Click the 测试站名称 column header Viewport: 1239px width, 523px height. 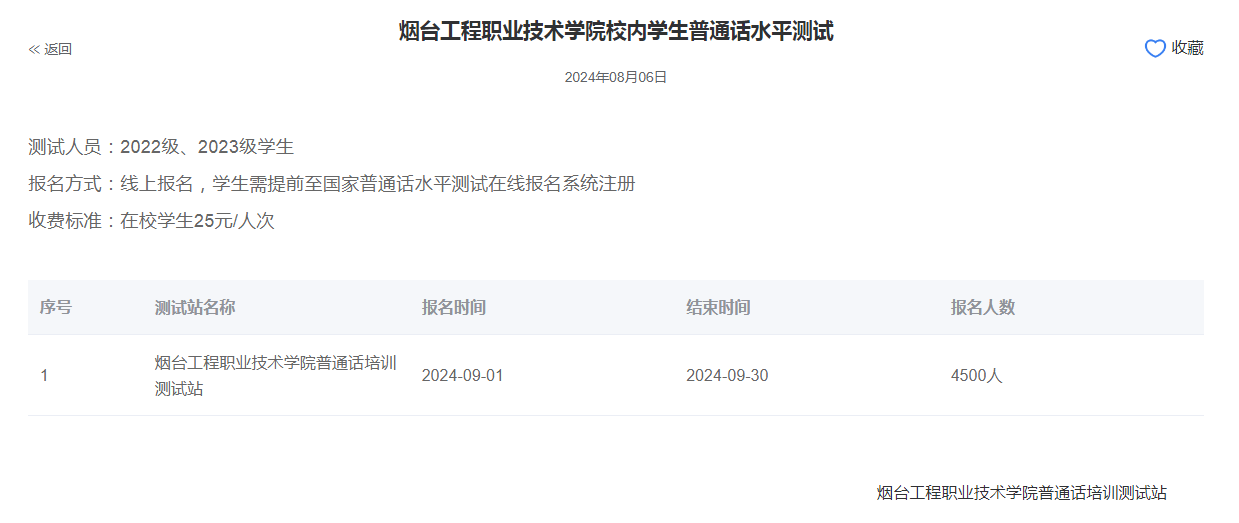[x=195, y=307]
